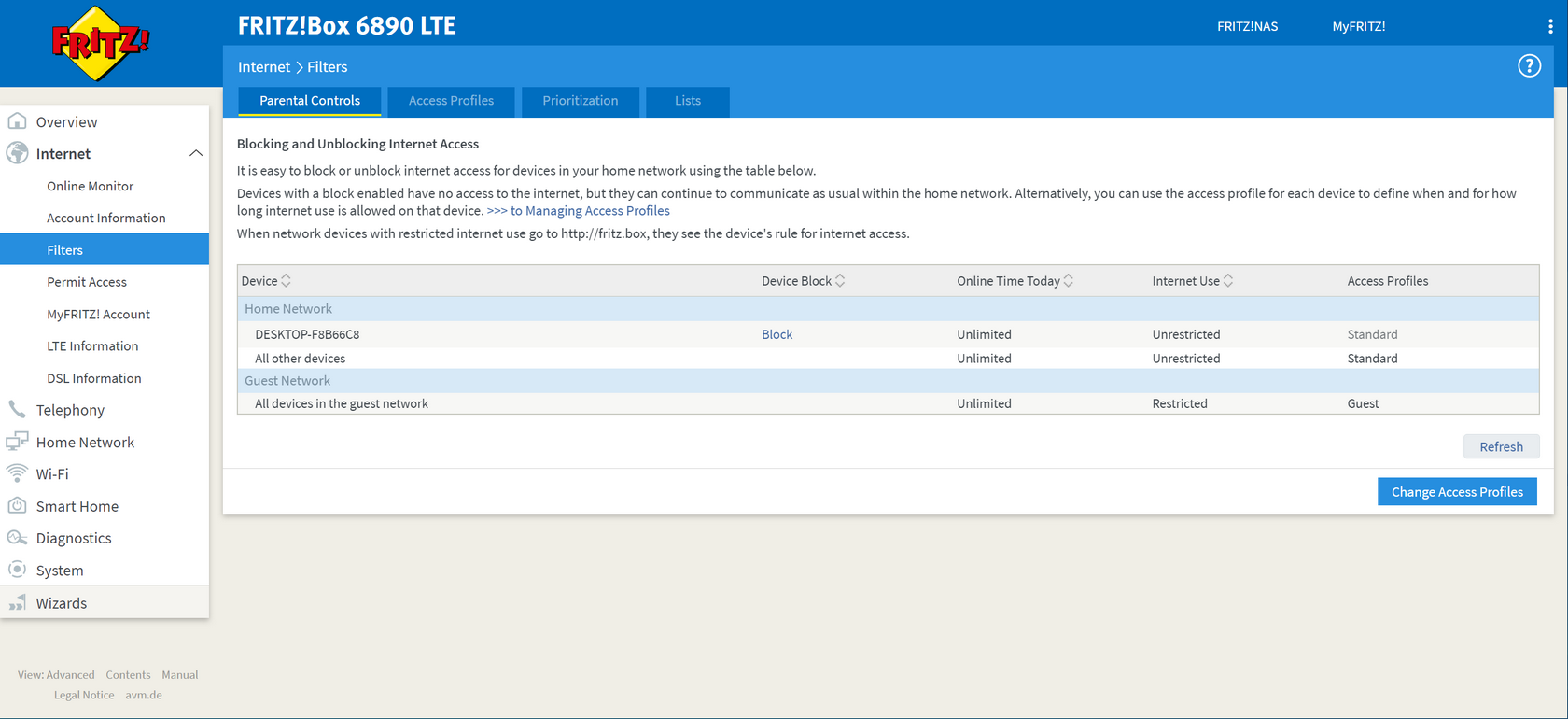Open Permit Access in sidebar

click(87, 282)
